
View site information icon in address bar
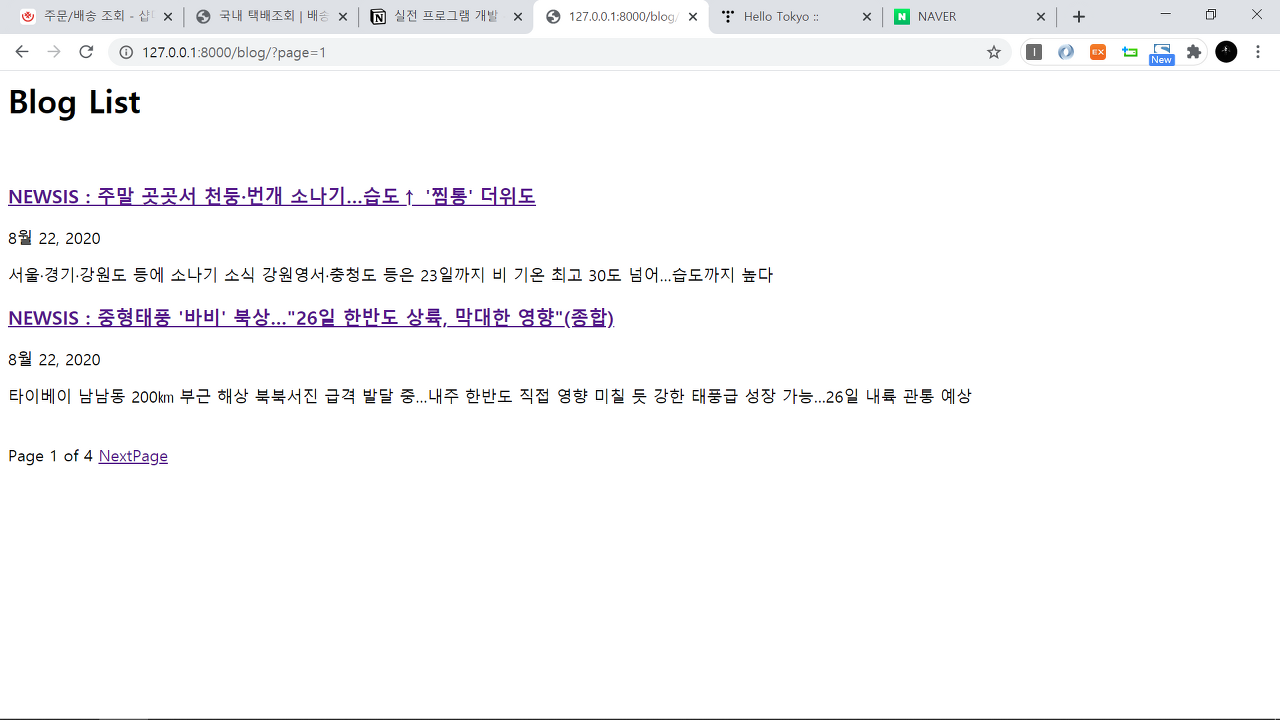pyautogui.click(x=126, y=52)
